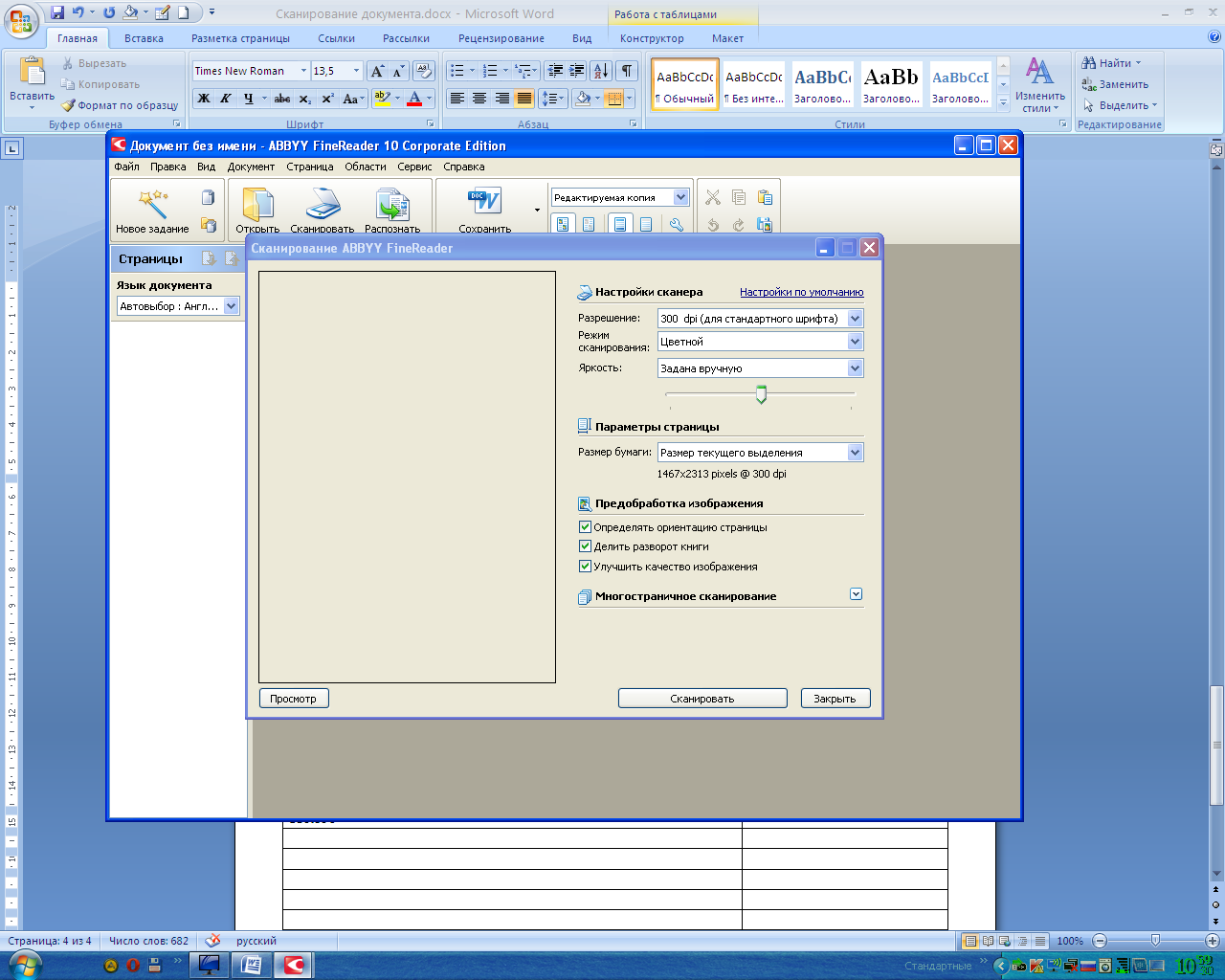
Task: Click the Заменить button in Word
Action: (1115, 84)
